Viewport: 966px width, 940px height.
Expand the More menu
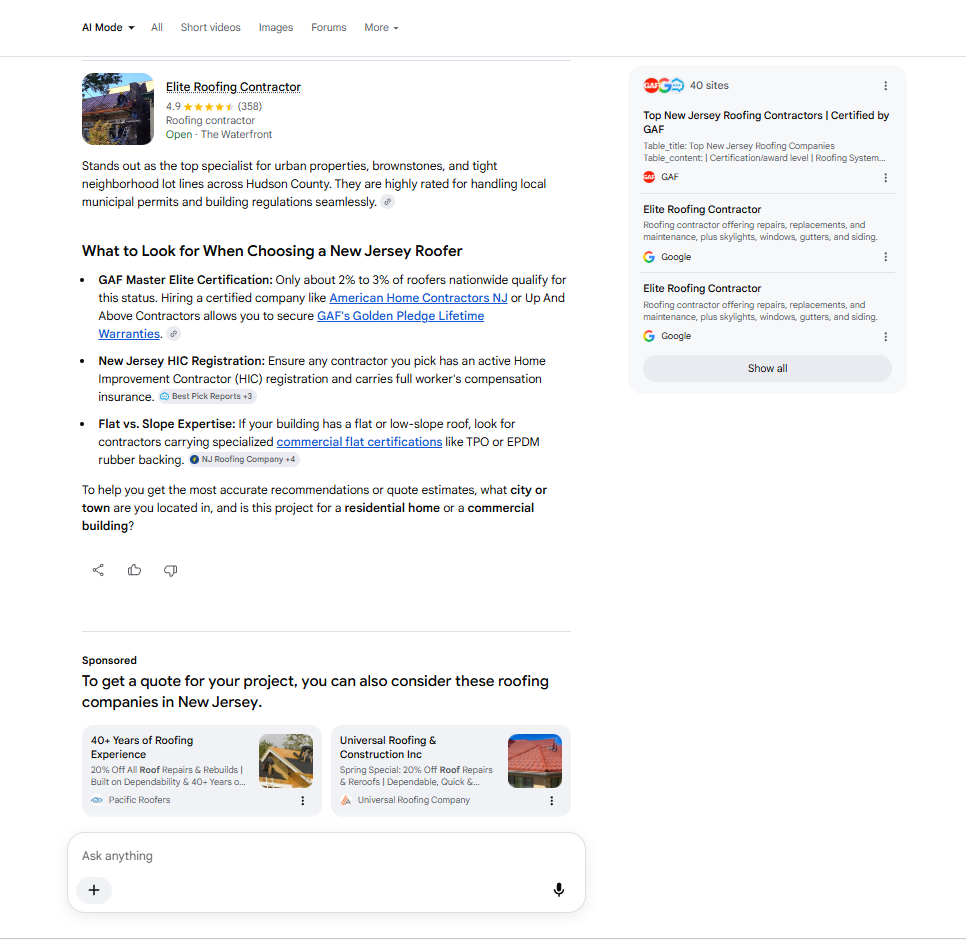pos(381,28)
